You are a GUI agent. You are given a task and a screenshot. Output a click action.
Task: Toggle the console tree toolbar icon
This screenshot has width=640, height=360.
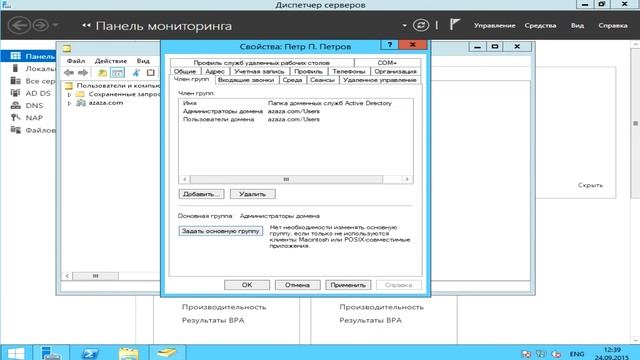pyautogui.click(x=118, y=73)
